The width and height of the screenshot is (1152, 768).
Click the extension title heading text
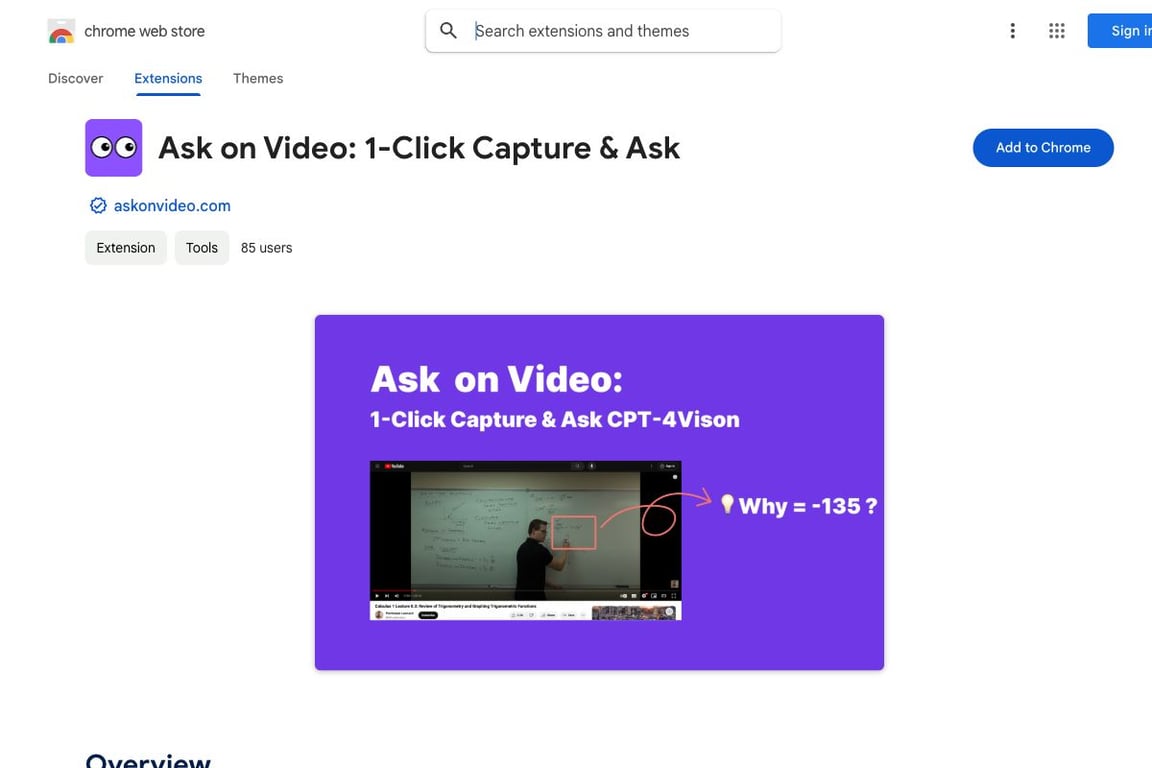[x=419, y=148]
